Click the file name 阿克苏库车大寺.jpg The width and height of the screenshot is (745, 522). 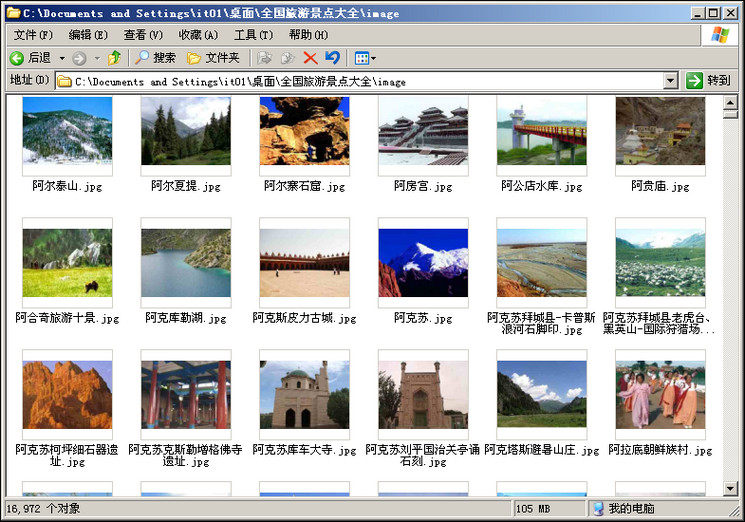(x=305, y=449)
